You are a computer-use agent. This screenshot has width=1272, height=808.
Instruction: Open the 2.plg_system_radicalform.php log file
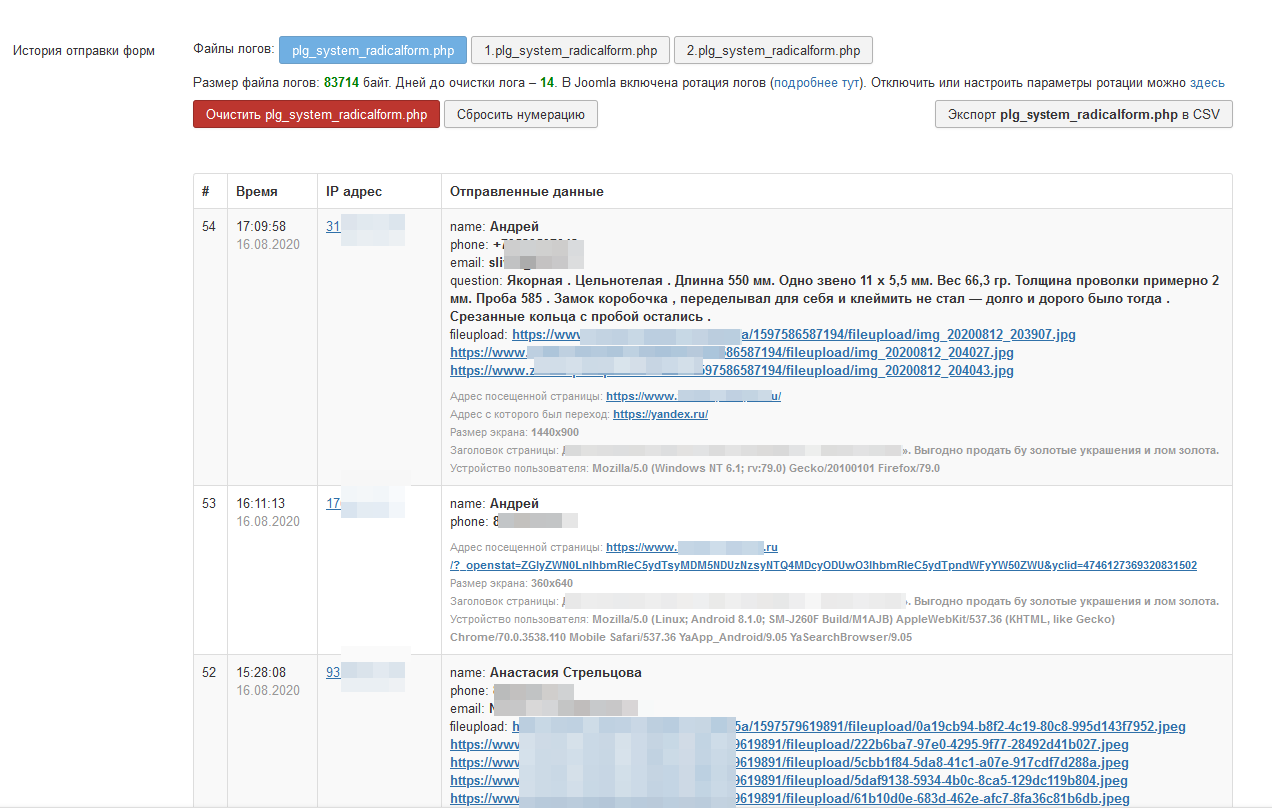pos(773,50)
